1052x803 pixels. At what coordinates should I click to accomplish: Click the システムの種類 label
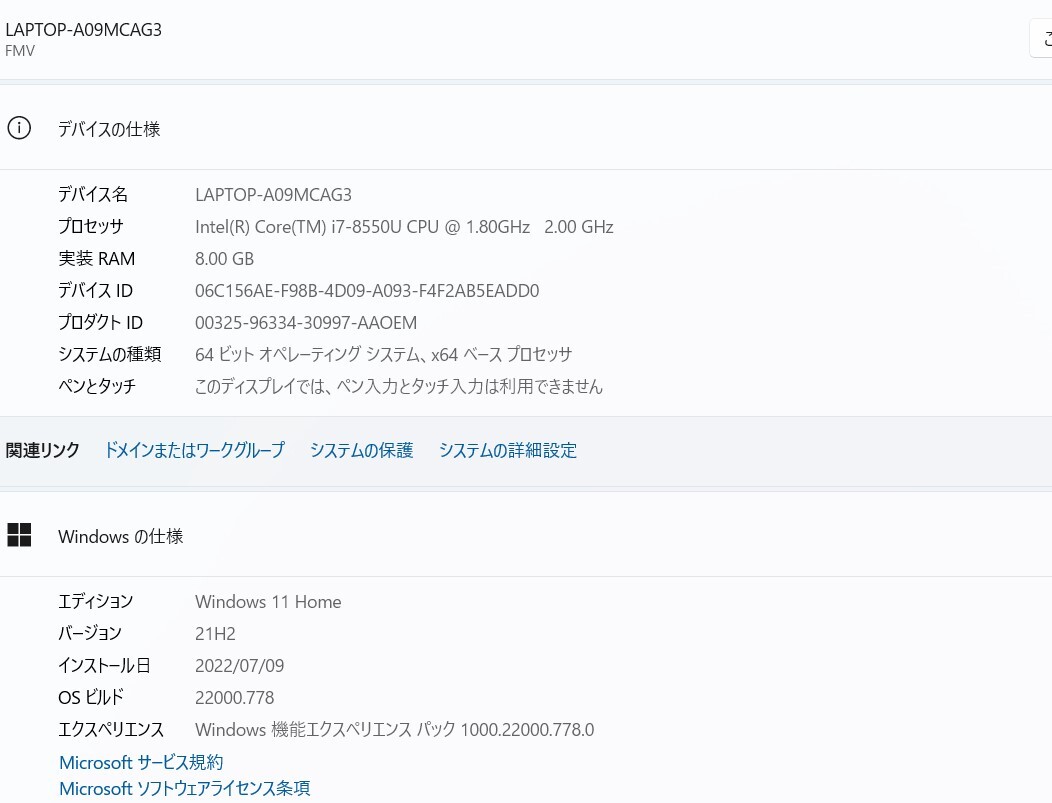pyautogui.click(x=109, y=354)
